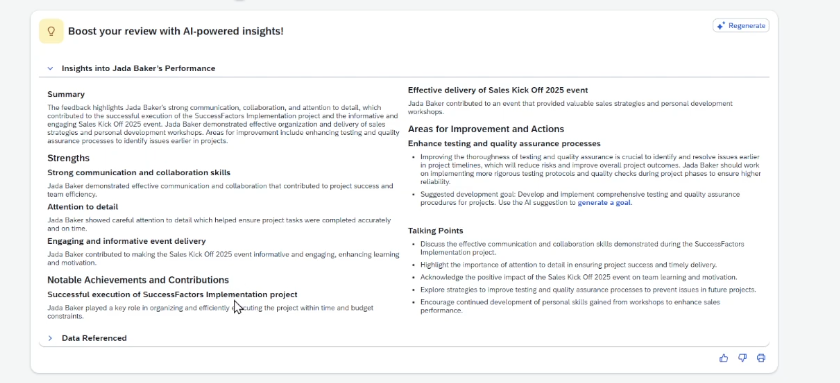840x383 pixels.
Task: Collapse the Insights into Performance section chevron
Action: [x=50, y=69]
